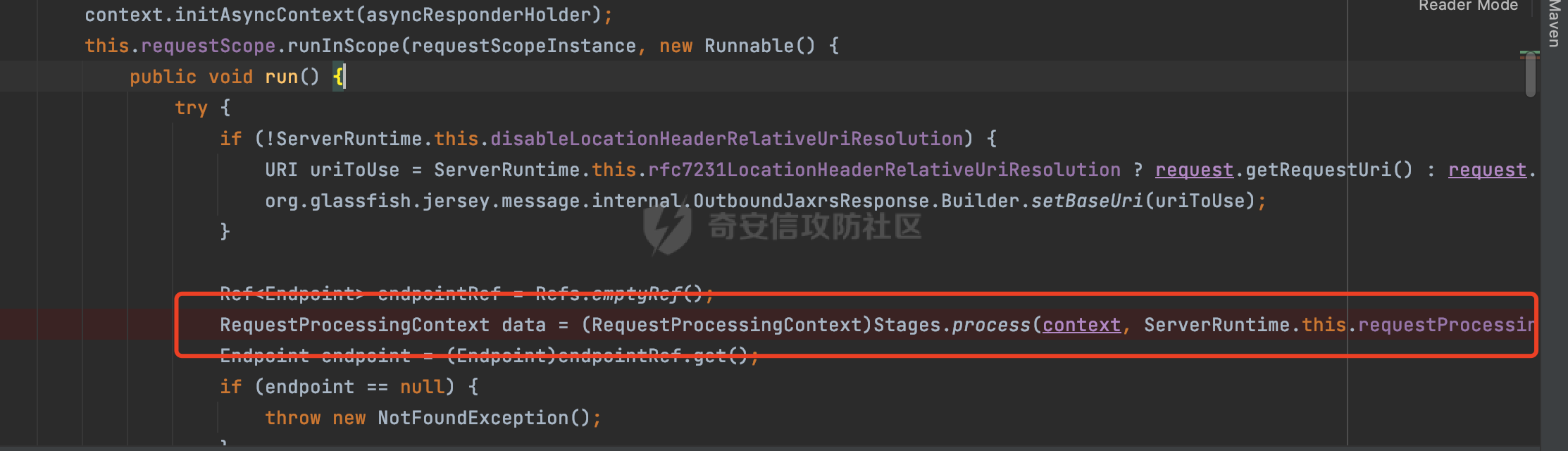Screen dimensions: 1568x451
Task: Click the disableLocationHeaderRelativeUriResolution field
Action: (726, 139)
